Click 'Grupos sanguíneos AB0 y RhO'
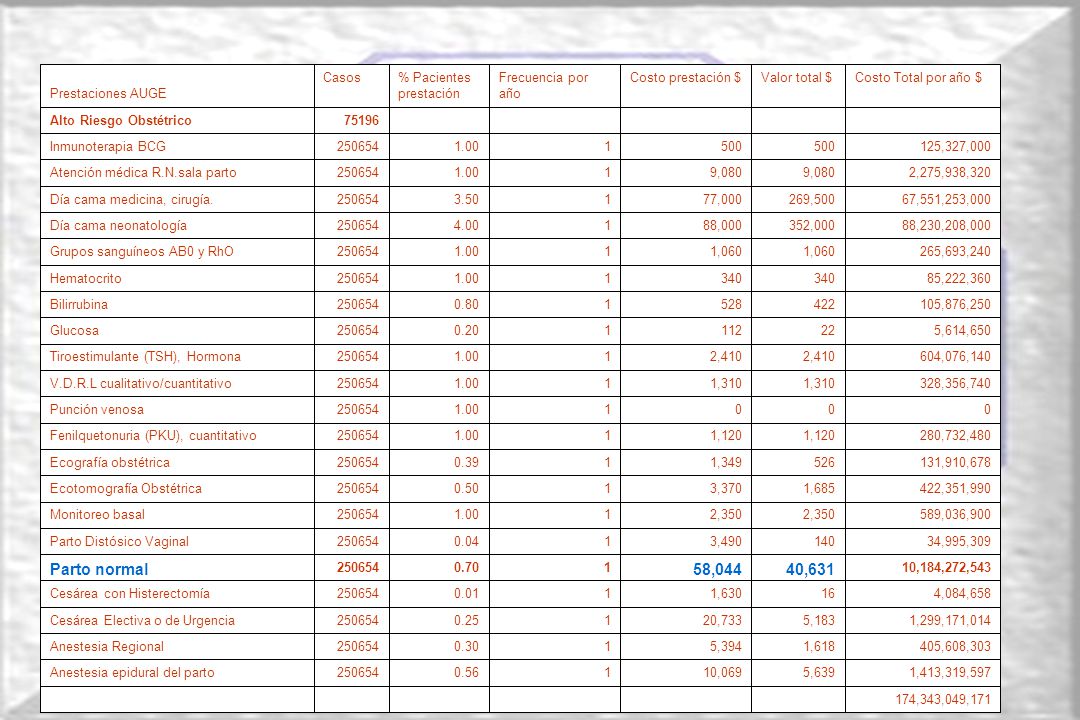 [x=141, y=251]
